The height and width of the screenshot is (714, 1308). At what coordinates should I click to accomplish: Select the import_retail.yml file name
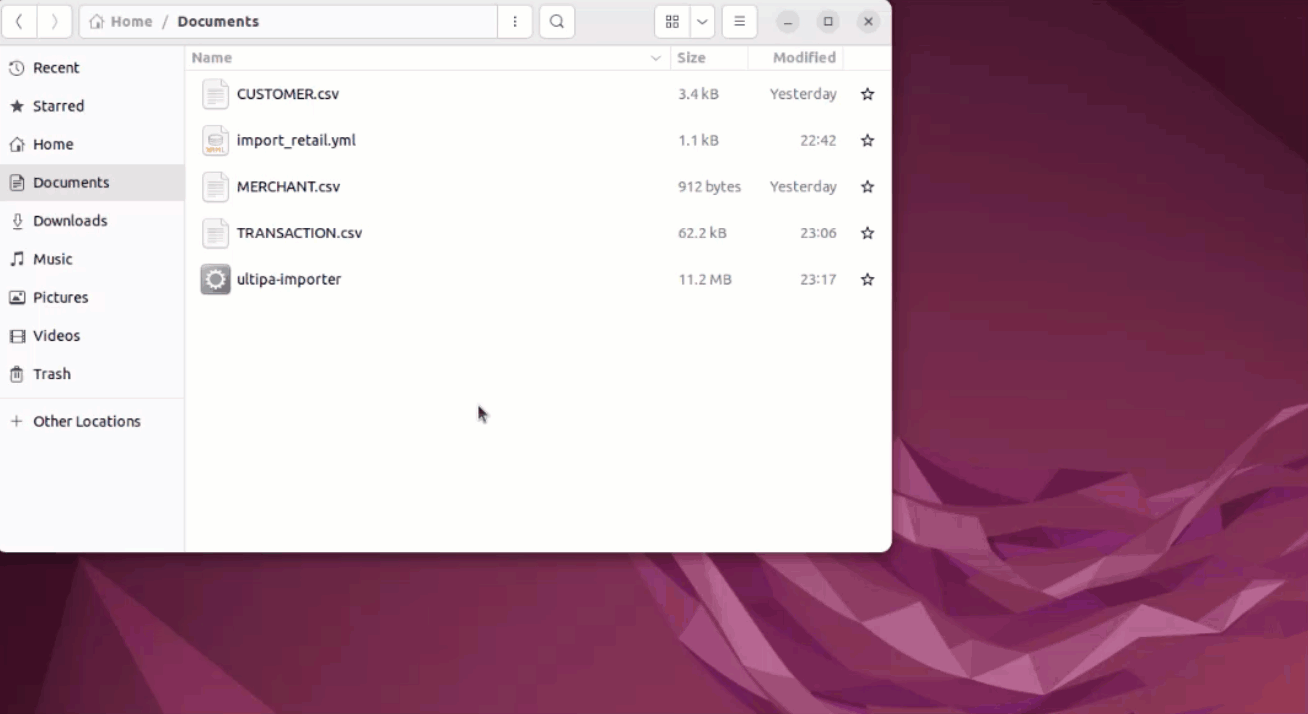click(296, 140)
